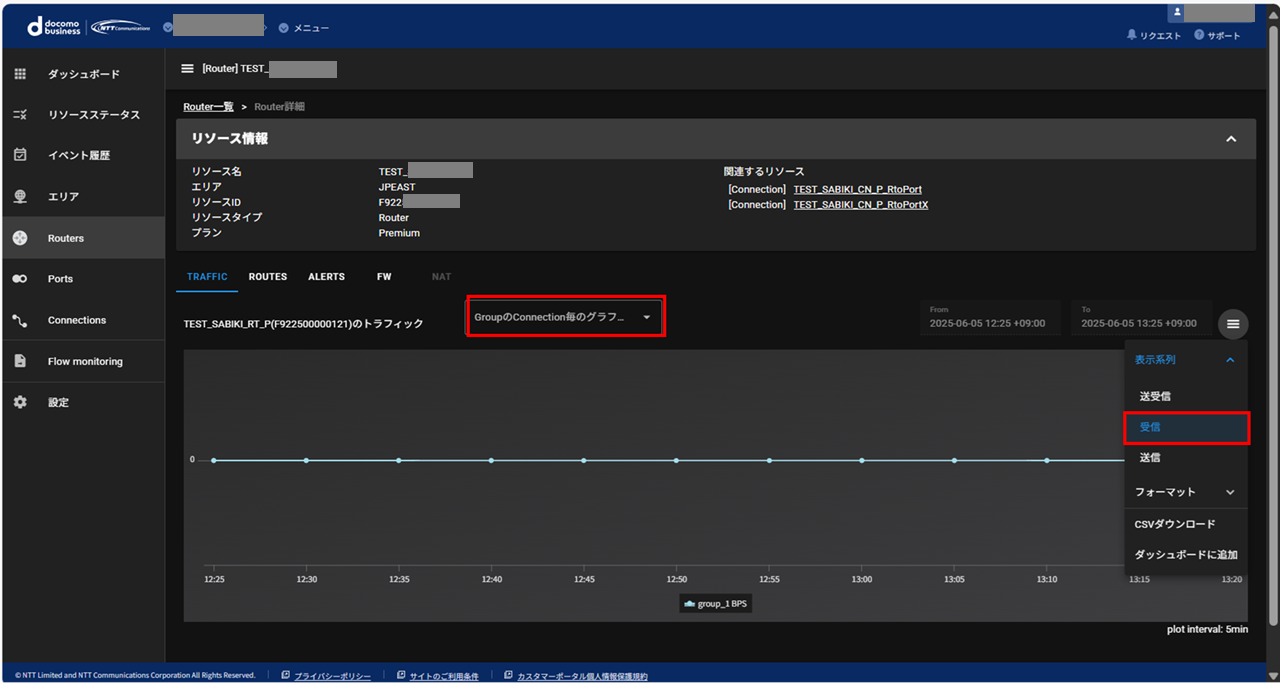
Task: Click the settings gear icon
Action: click(x=20, y=402)
